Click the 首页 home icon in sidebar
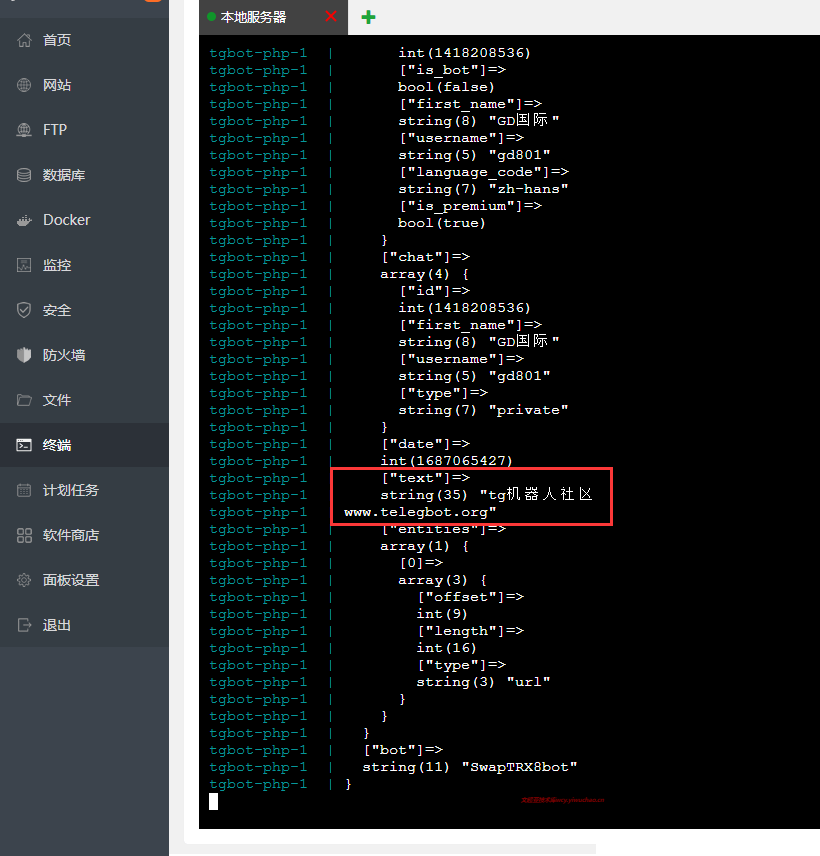 pyautogui.click(x=24, y=40)
